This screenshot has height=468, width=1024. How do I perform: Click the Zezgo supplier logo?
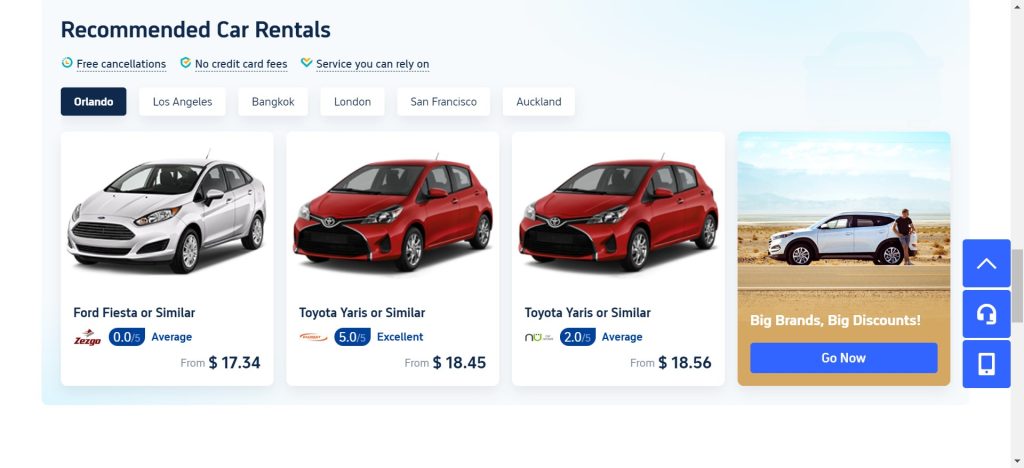click(88, 337)
